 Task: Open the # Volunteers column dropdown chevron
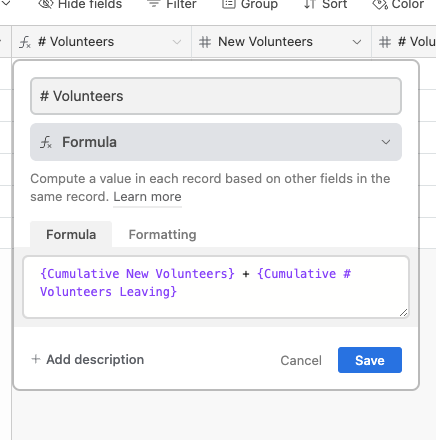[177, 42]
